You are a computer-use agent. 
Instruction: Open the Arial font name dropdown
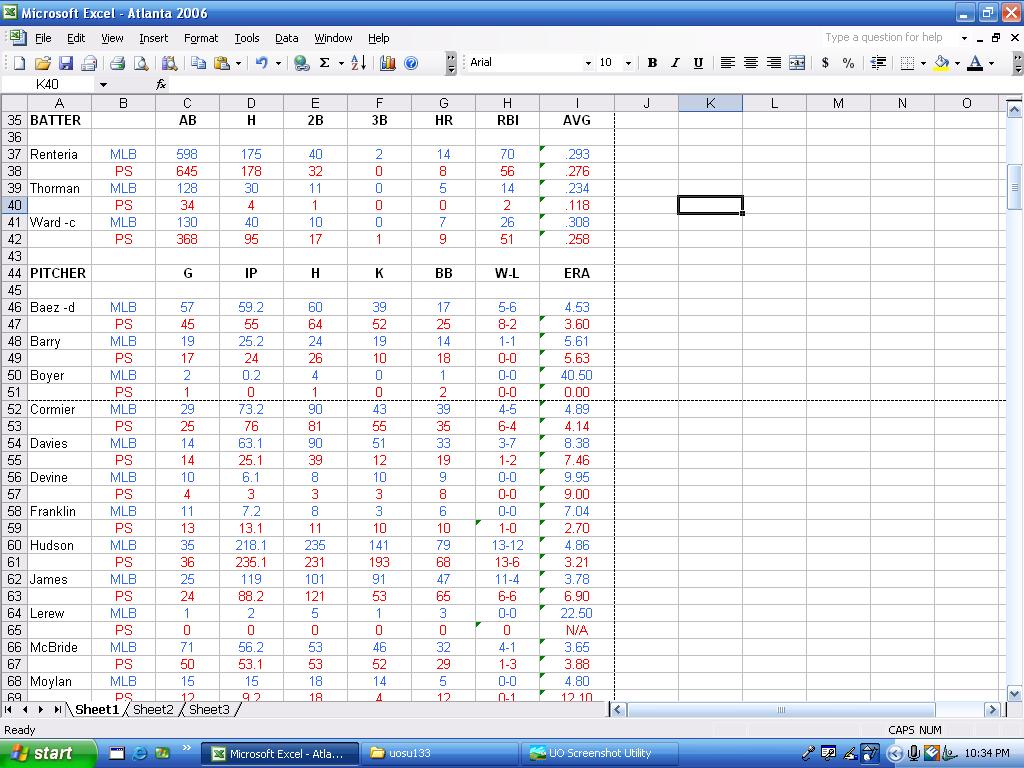pos(588,63)
